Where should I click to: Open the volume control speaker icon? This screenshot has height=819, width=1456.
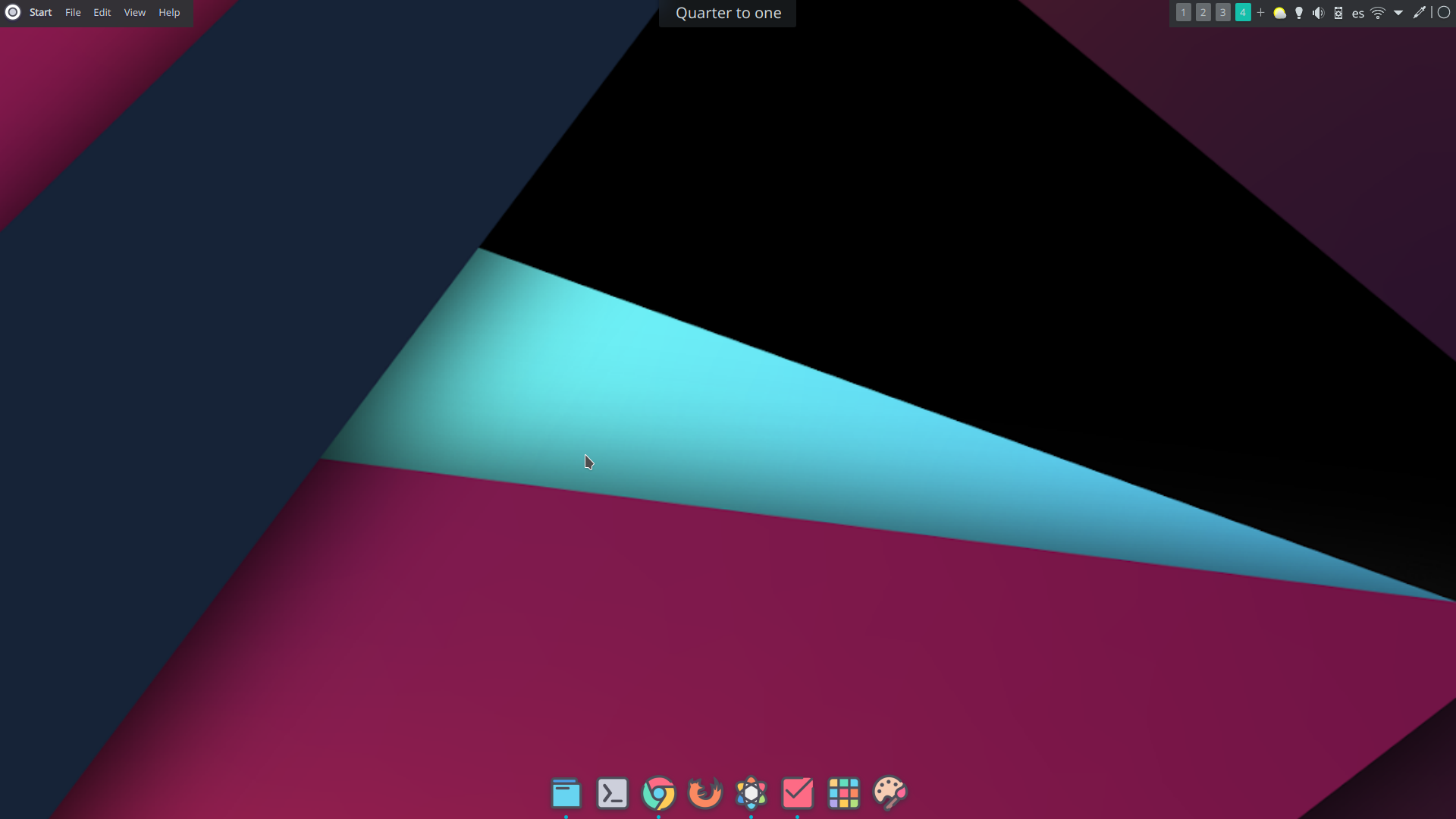coord(1318,13)
